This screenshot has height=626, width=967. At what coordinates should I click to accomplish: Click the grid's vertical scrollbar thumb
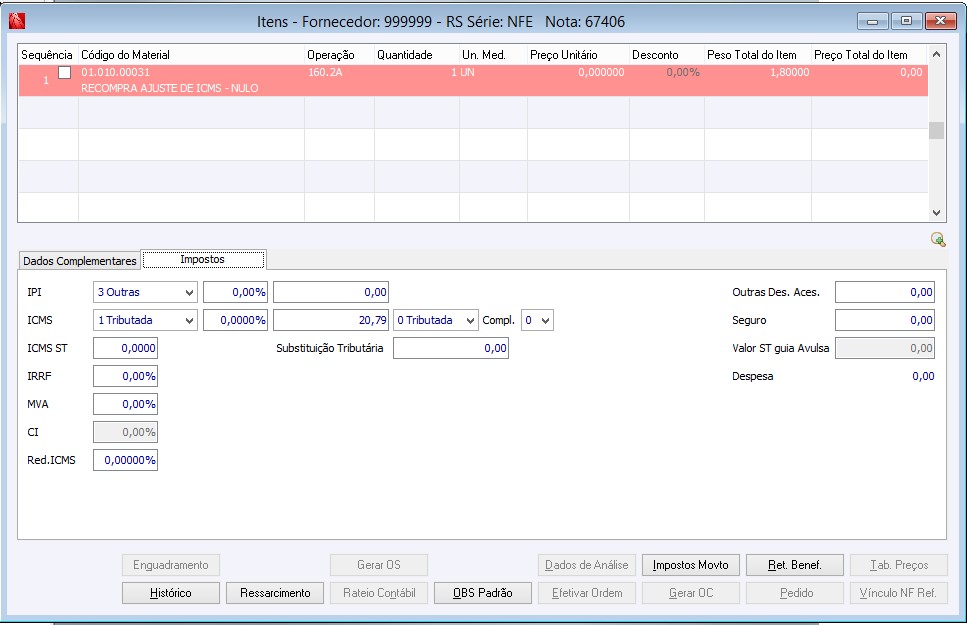[x=936, y=131]
